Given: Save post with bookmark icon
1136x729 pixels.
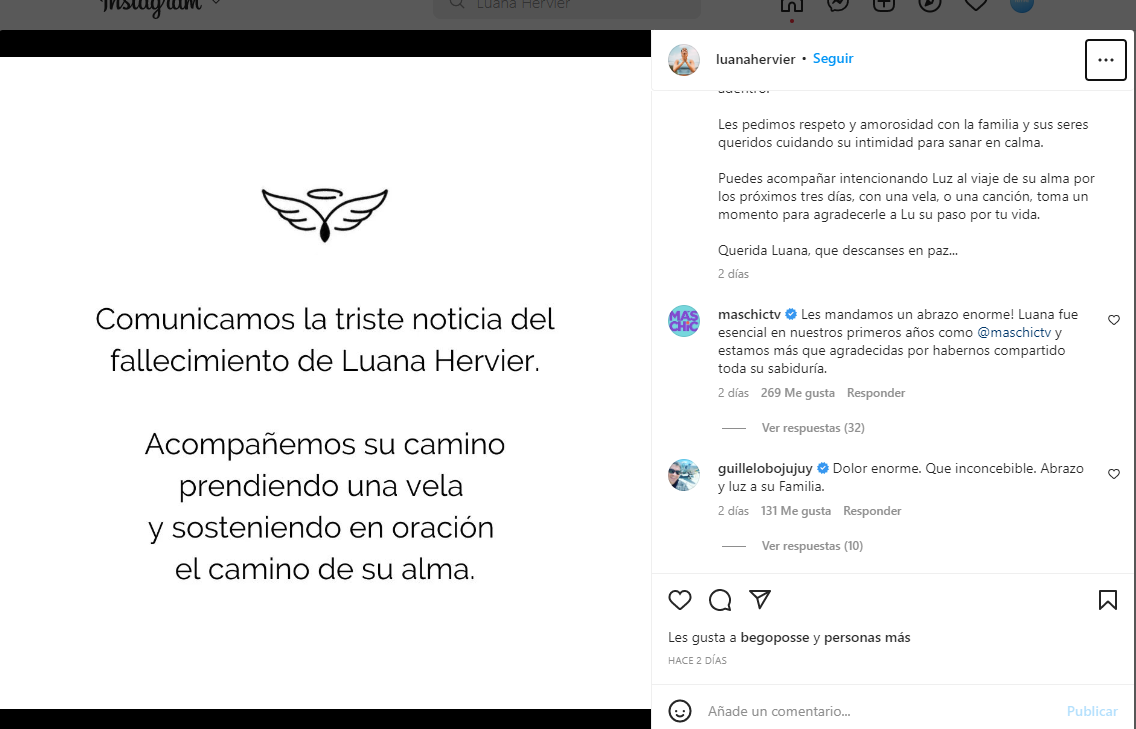Looking at the screenshot, I should 1108,600.
